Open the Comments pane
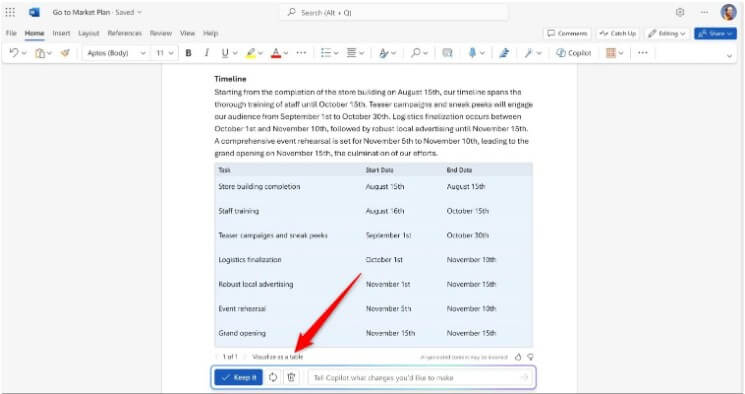The image size is (745, 394). coord(567,34)
